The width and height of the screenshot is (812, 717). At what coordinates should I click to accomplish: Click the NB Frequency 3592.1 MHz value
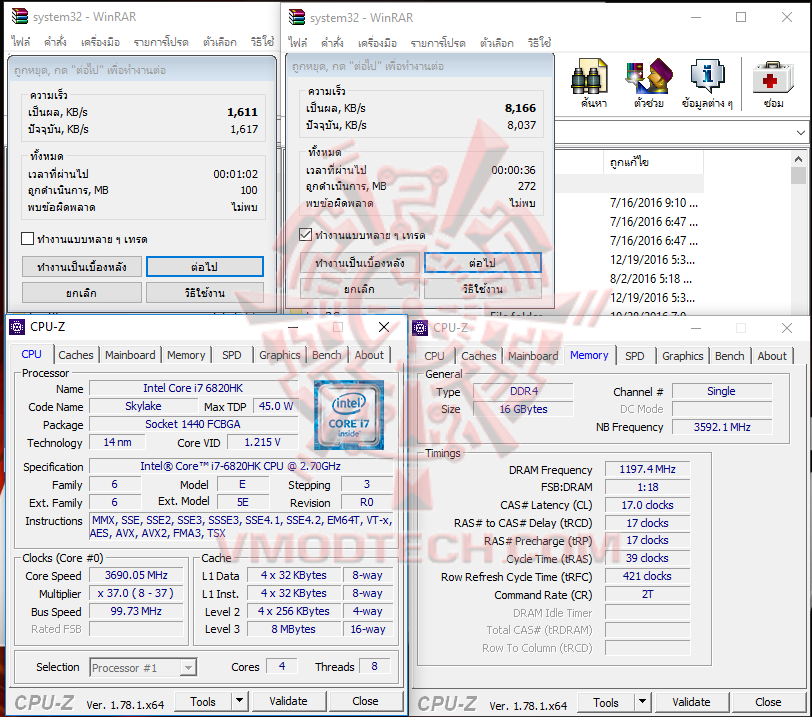point(722,427)
